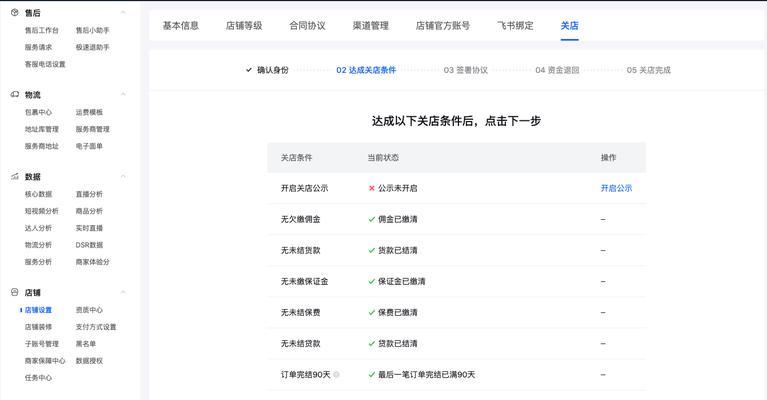The image size is (767, 400).
Task: Collapse the 数据 sidebar section
Action: 33,177
